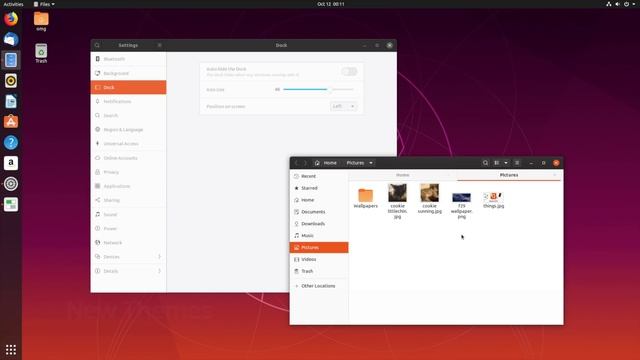Select Privacy in the Settings sidebar
Image resolution: width=640 pixels, height=360 pixels.
128,172
